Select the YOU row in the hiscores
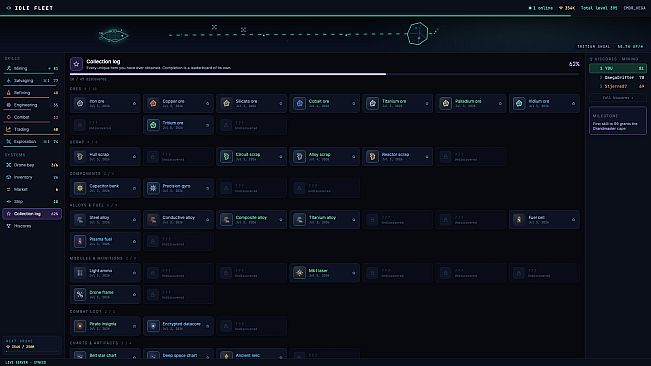Image resolution: width=651 pixels, height=366 pixels. (x=618, y=68)
